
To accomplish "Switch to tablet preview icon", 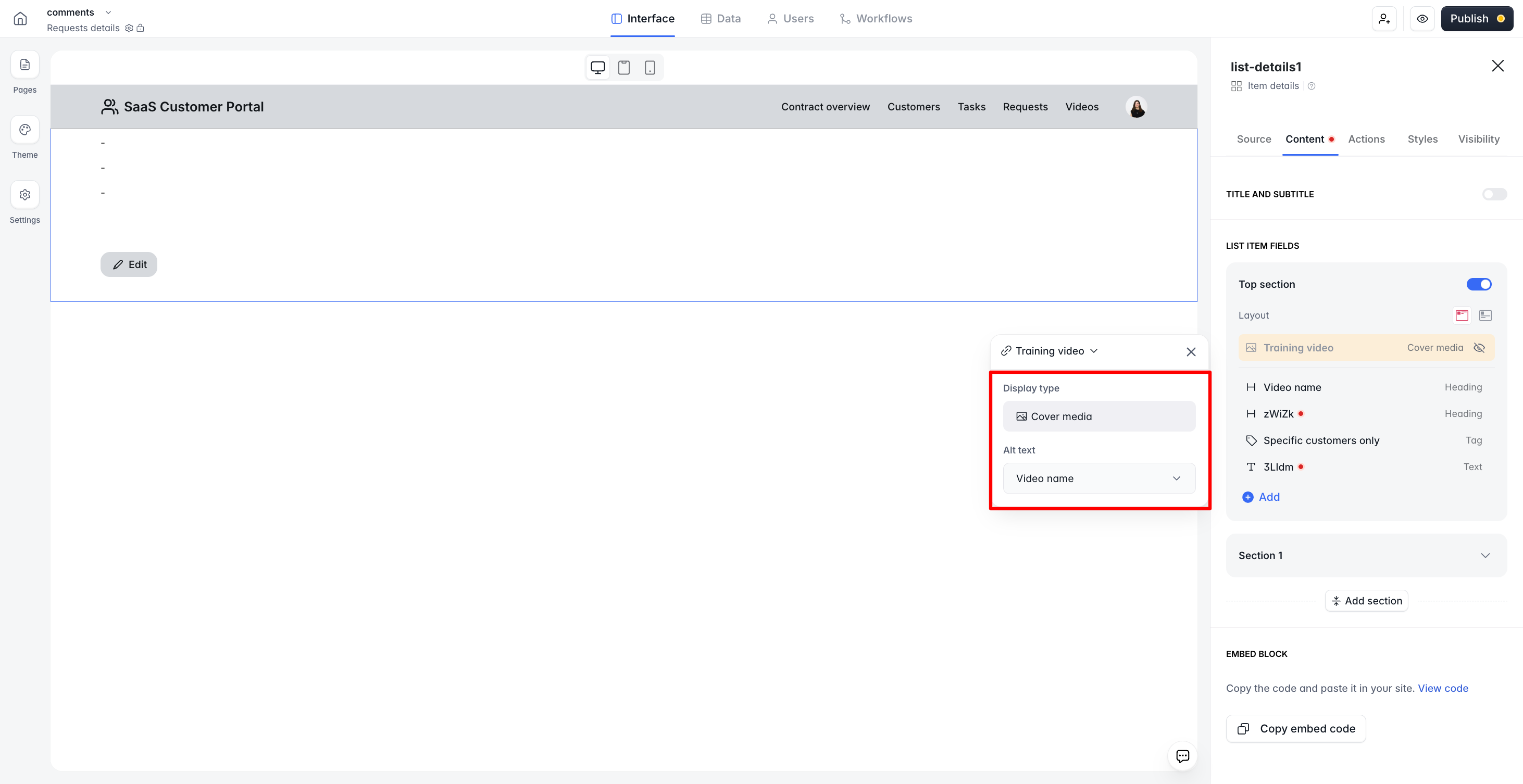I will coord(624,67).
